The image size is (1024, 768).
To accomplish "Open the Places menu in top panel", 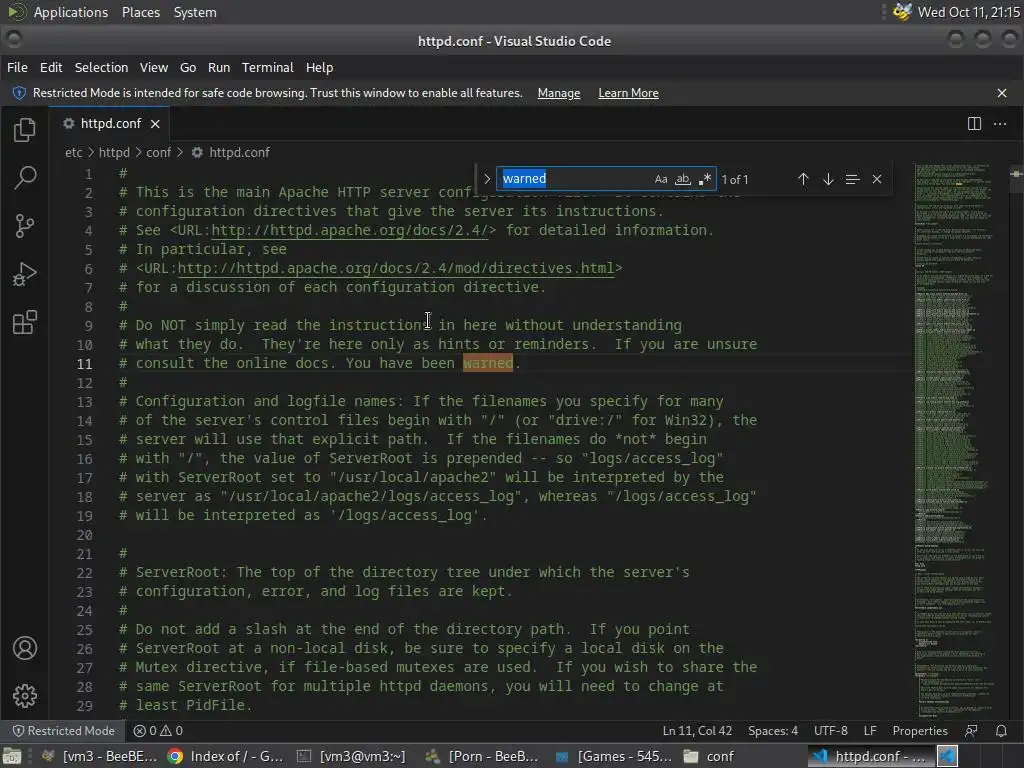I will 140,12.
